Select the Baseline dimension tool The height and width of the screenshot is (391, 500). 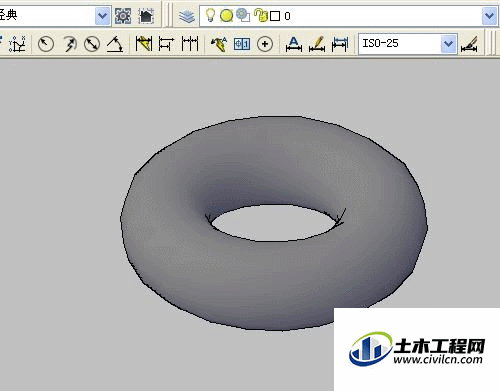[166, 44]
